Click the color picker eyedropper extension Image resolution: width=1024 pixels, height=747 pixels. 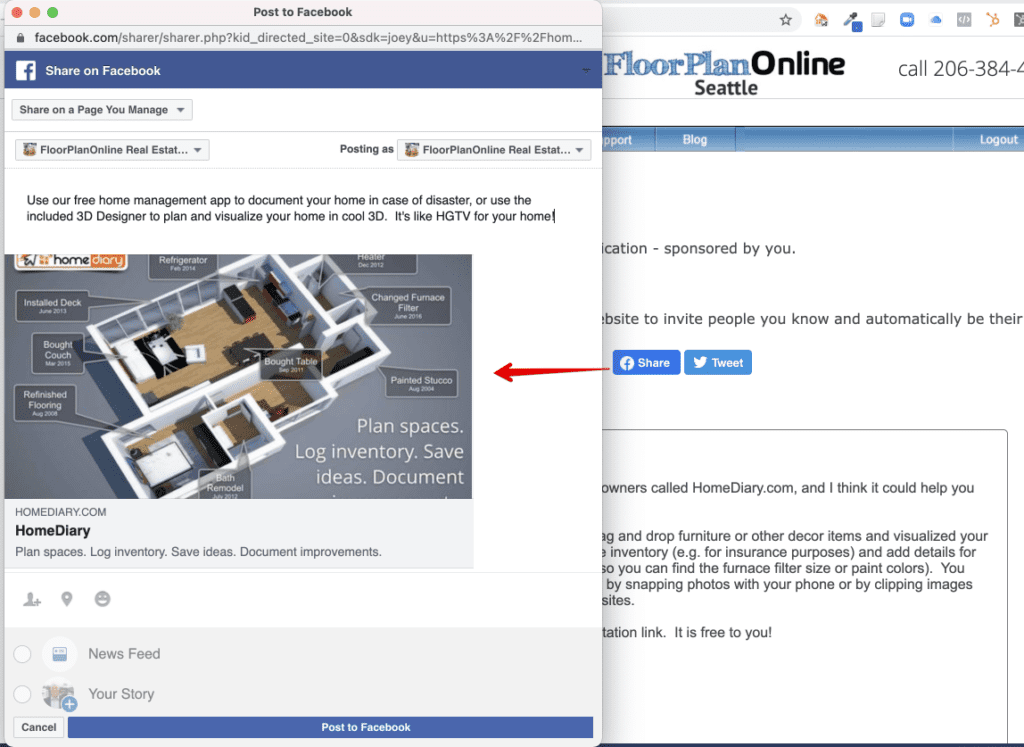click(x=851, y=19)
